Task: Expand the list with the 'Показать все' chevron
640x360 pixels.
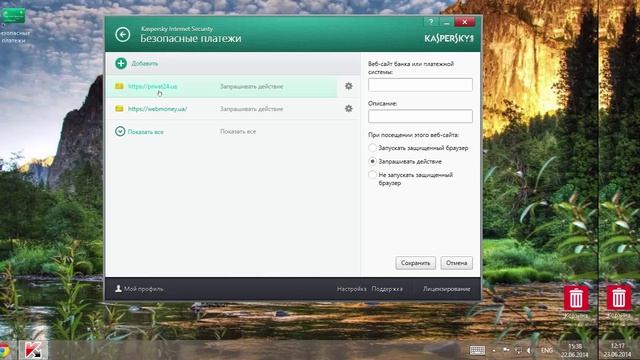Action: point(120,131)
